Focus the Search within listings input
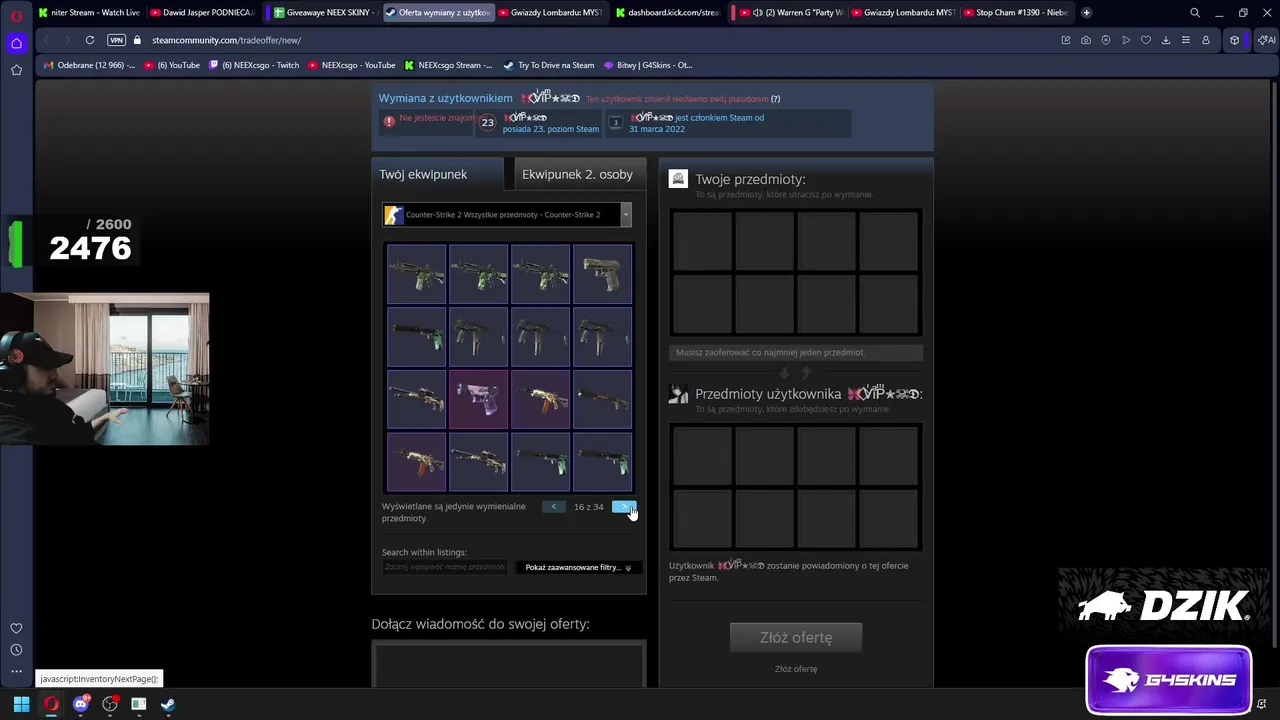 (444, 567)
